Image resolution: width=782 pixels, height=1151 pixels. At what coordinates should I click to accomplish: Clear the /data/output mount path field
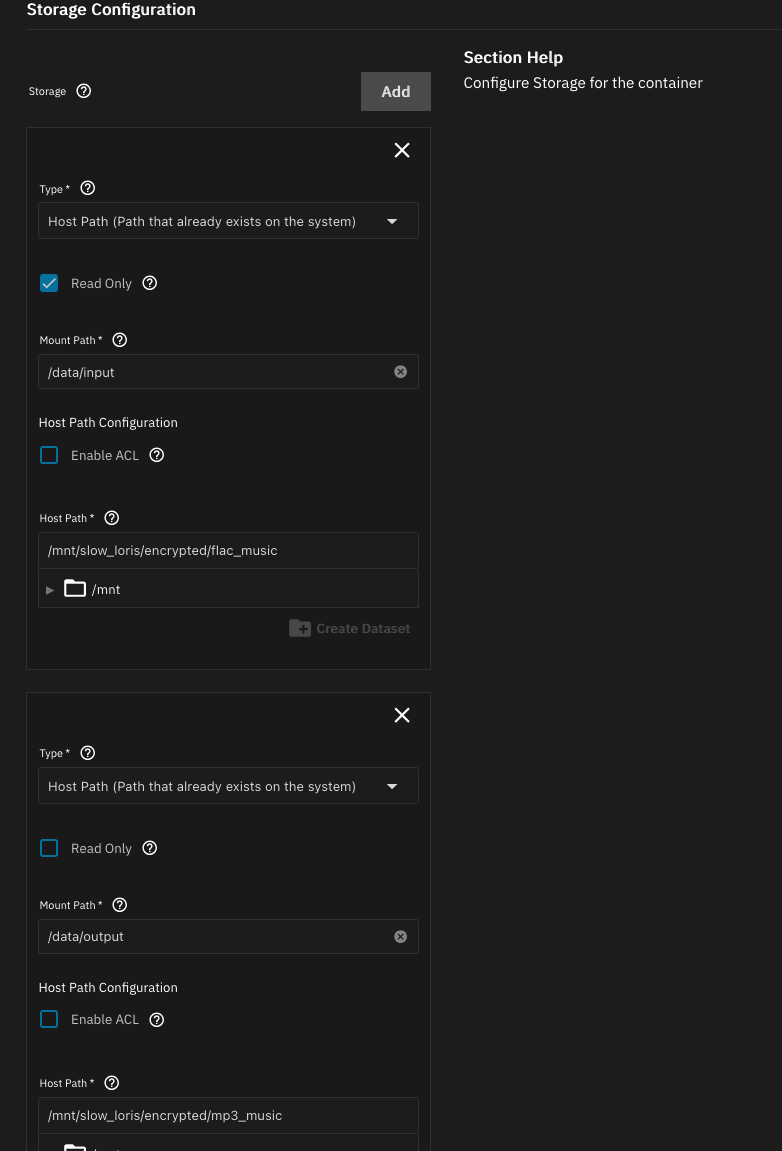tap(400, 937)
